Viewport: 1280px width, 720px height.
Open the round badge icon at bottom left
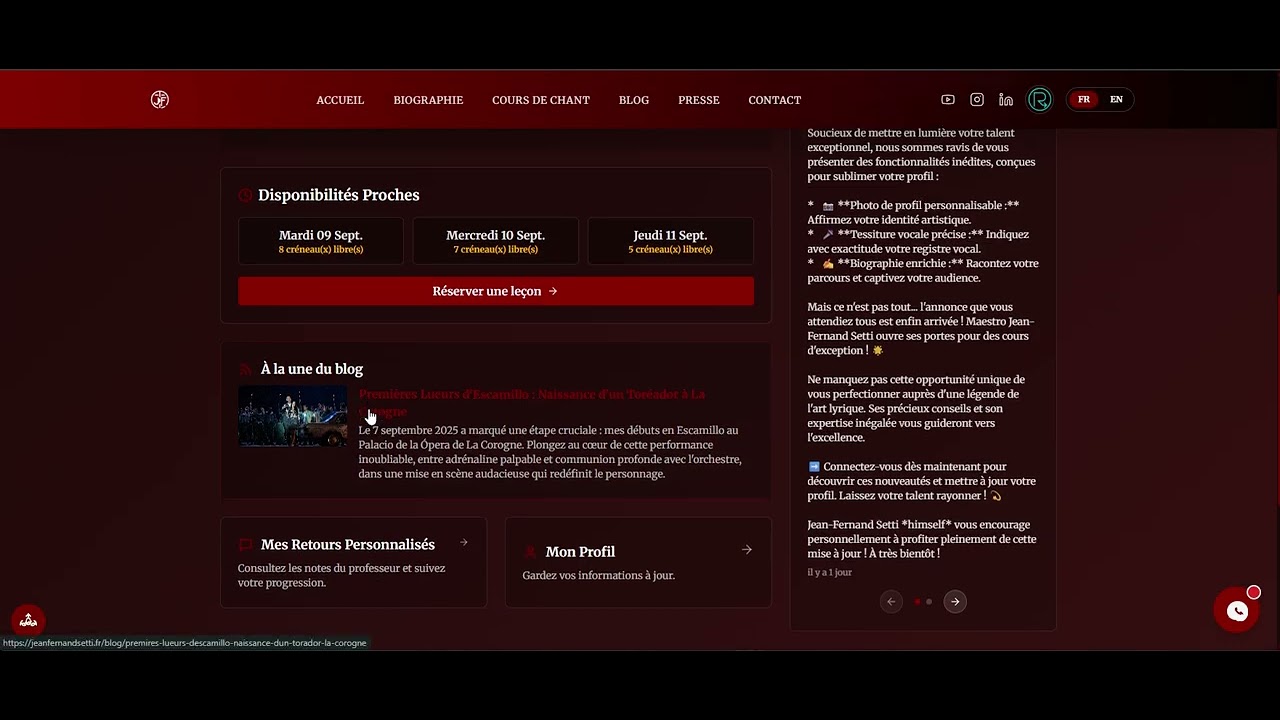(28, 621)
